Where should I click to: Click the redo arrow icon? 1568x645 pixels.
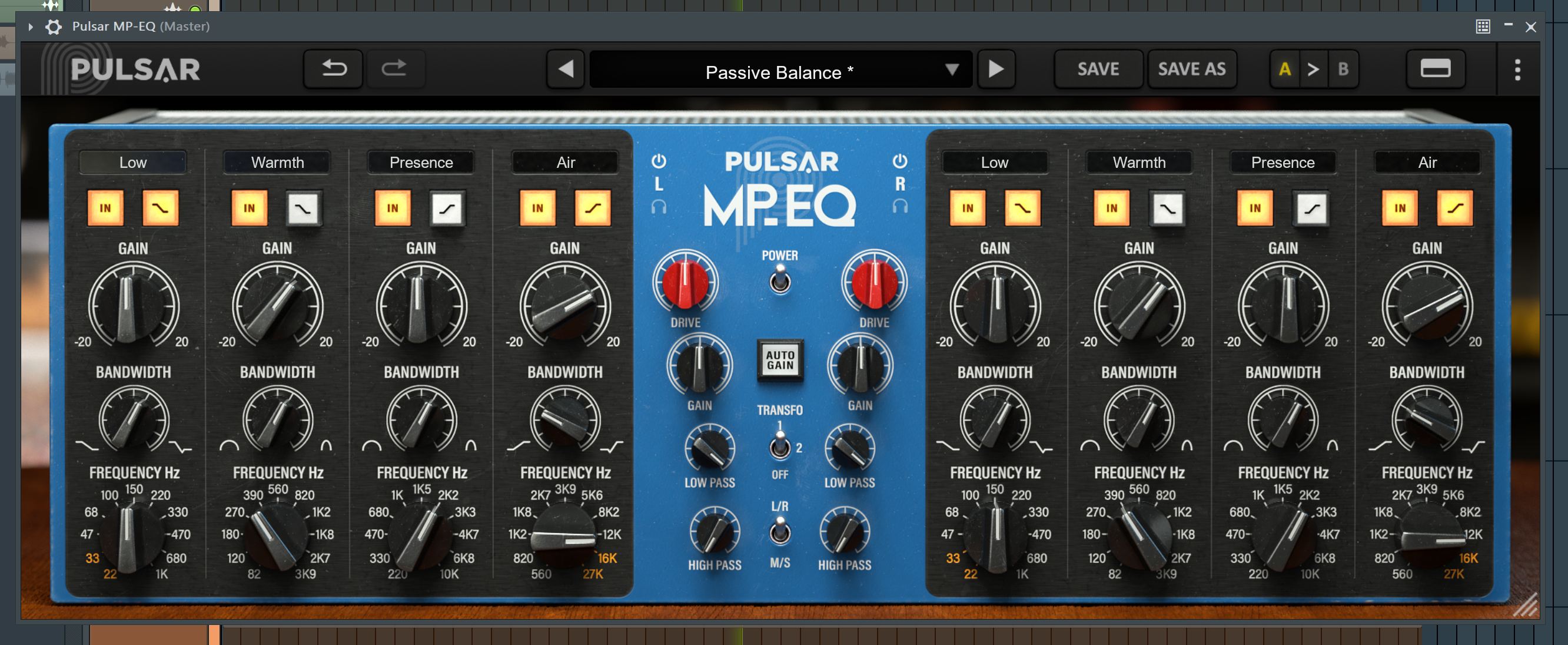[395, 69]
